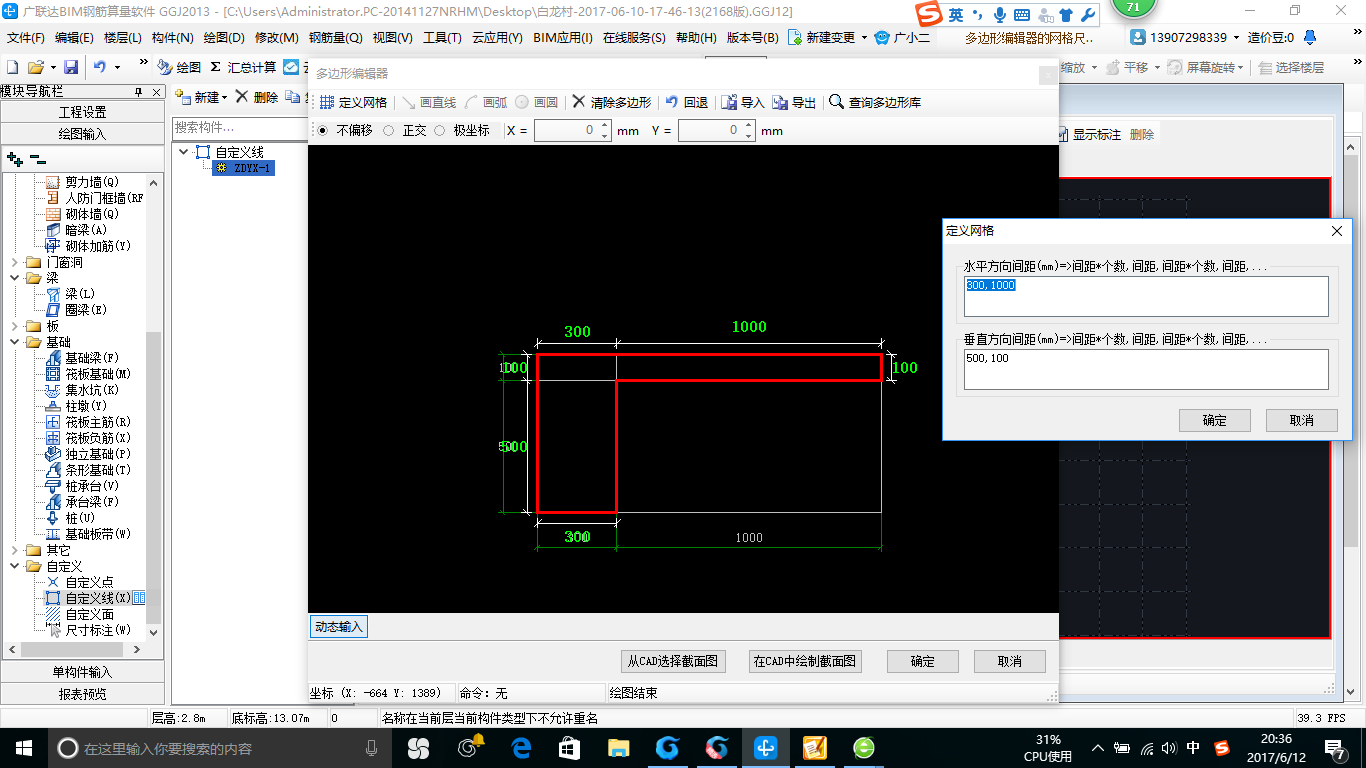Click 清除多边形 to clear polygon
The image size is (1366, 768).
(x=612, y=102)
